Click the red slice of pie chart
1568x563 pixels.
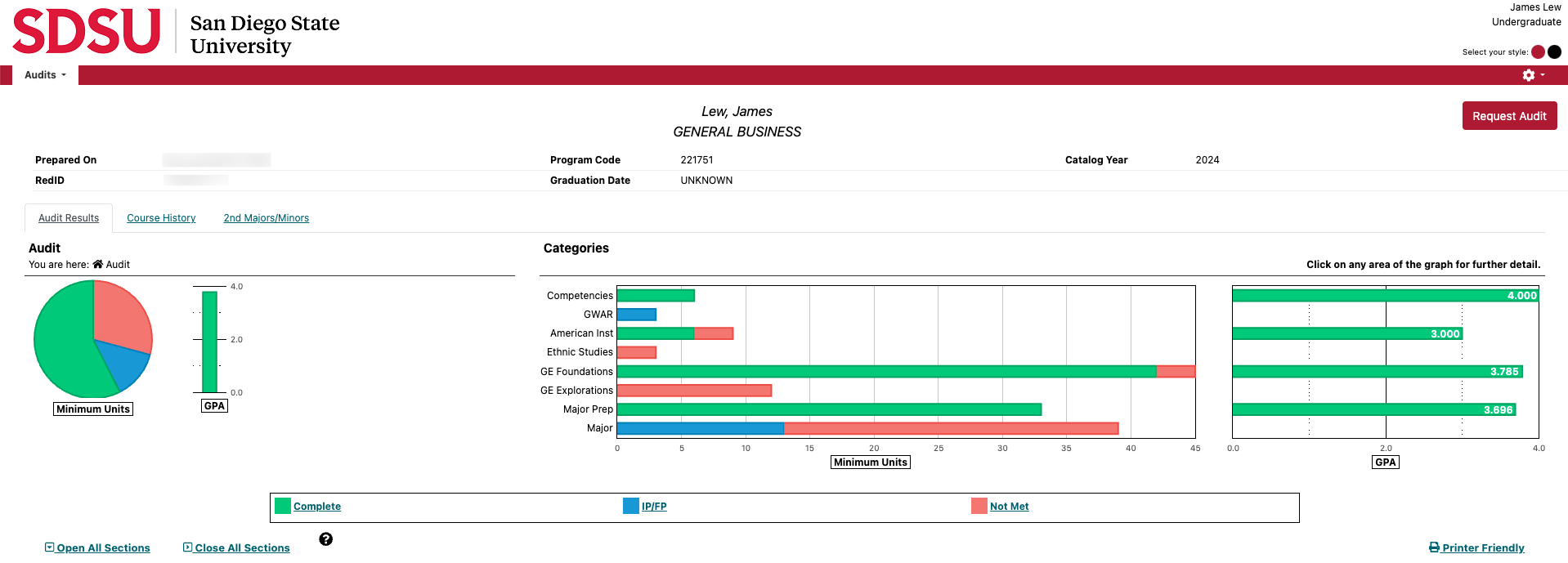(x=123, y=315)
